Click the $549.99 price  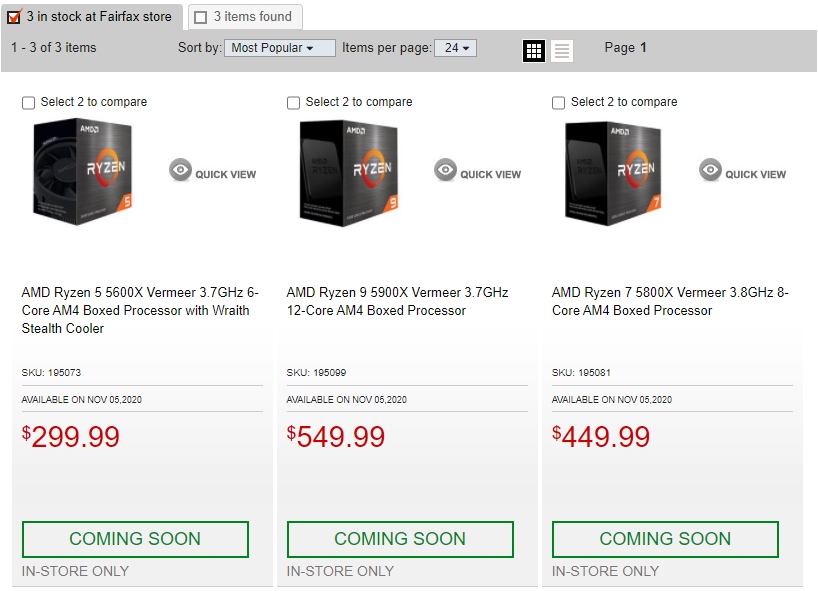pos(335,437)
